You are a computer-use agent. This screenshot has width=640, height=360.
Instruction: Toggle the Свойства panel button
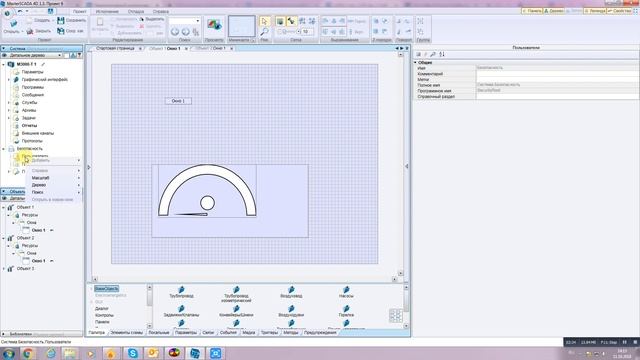click(x=619, y=11)
